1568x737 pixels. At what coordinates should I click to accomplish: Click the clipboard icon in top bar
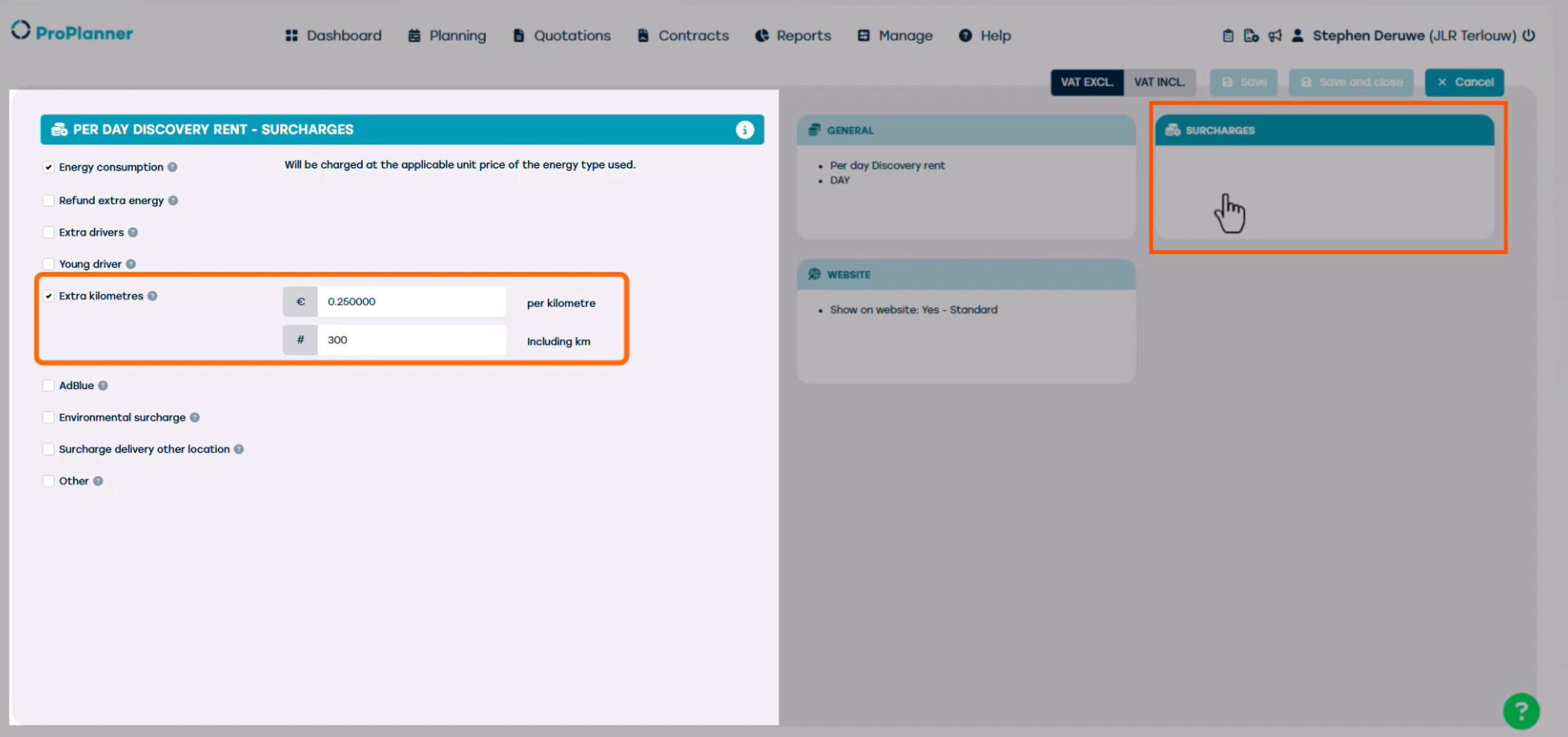click(1228, 36)
